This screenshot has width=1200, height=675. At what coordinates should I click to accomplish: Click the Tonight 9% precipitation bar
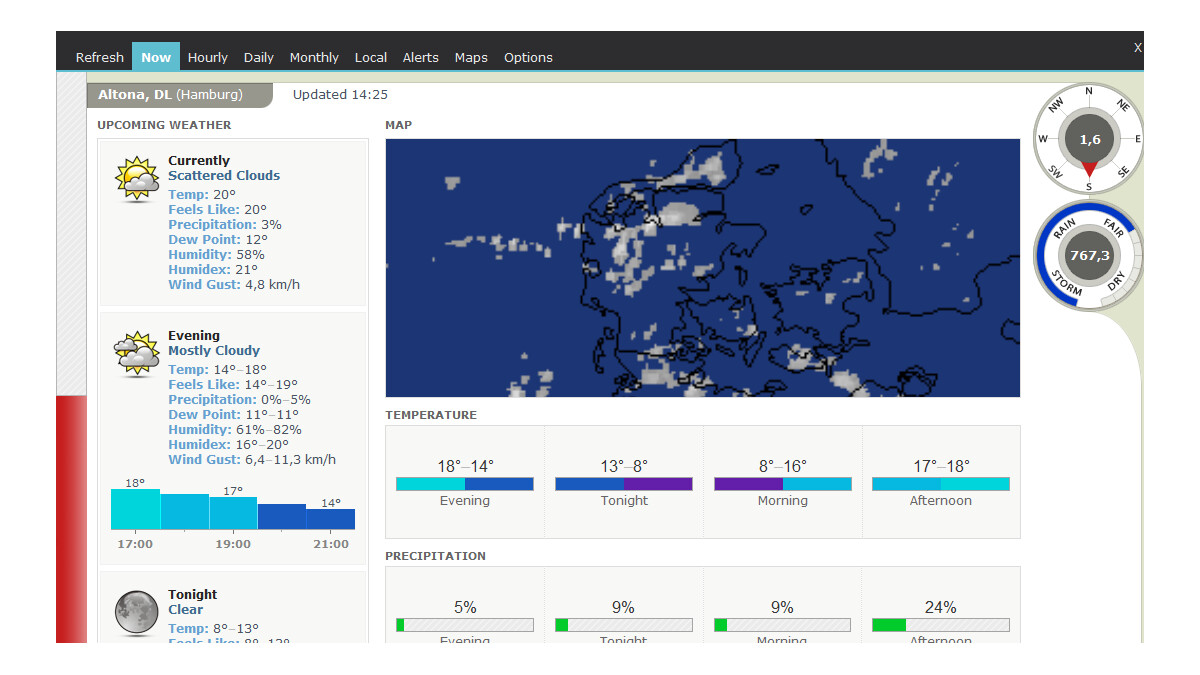point(624,625)
